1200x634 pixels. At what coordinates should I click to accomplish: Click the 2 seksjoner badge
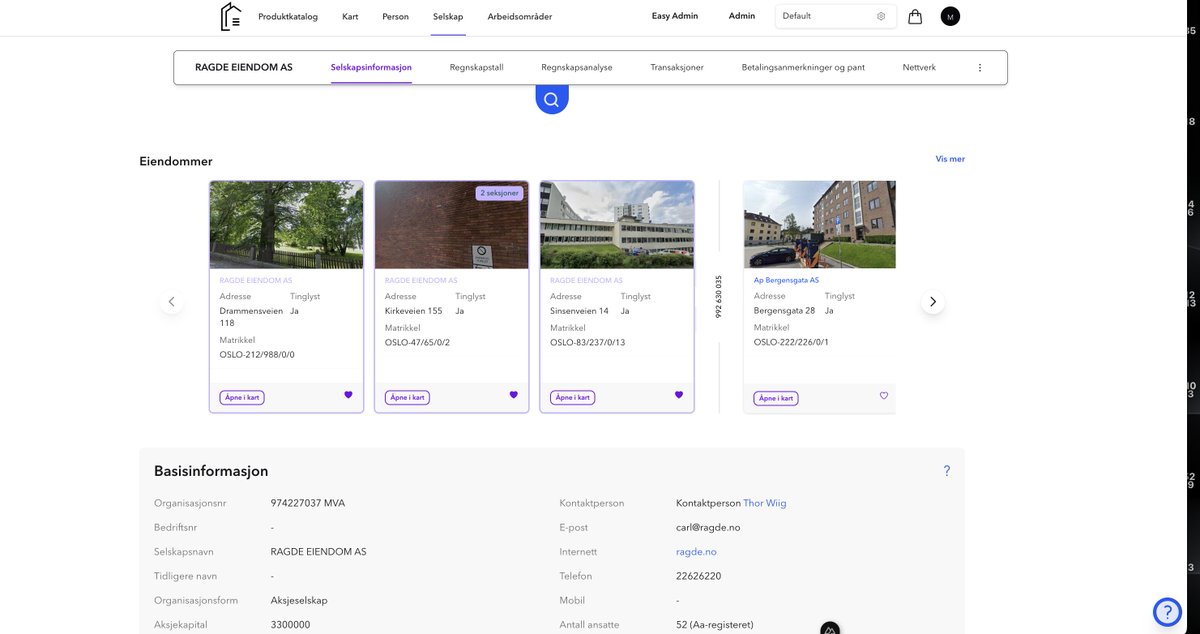pyautogui.click(x=499, y=193)
